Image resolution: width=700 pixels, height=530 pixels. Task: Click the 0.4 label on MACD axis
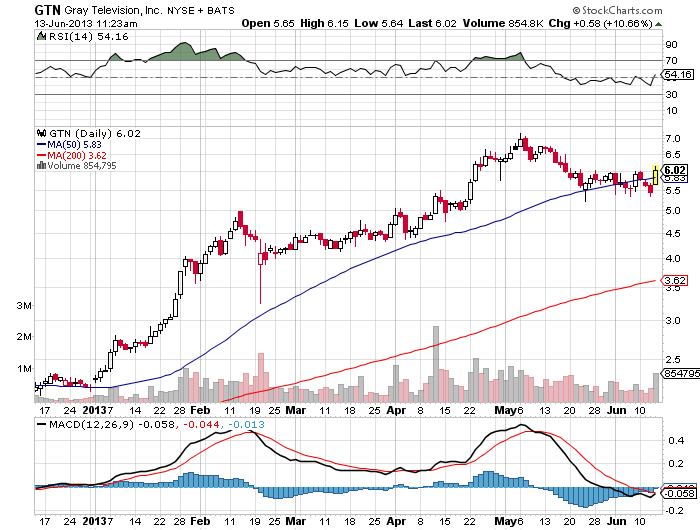click(676, 440)
